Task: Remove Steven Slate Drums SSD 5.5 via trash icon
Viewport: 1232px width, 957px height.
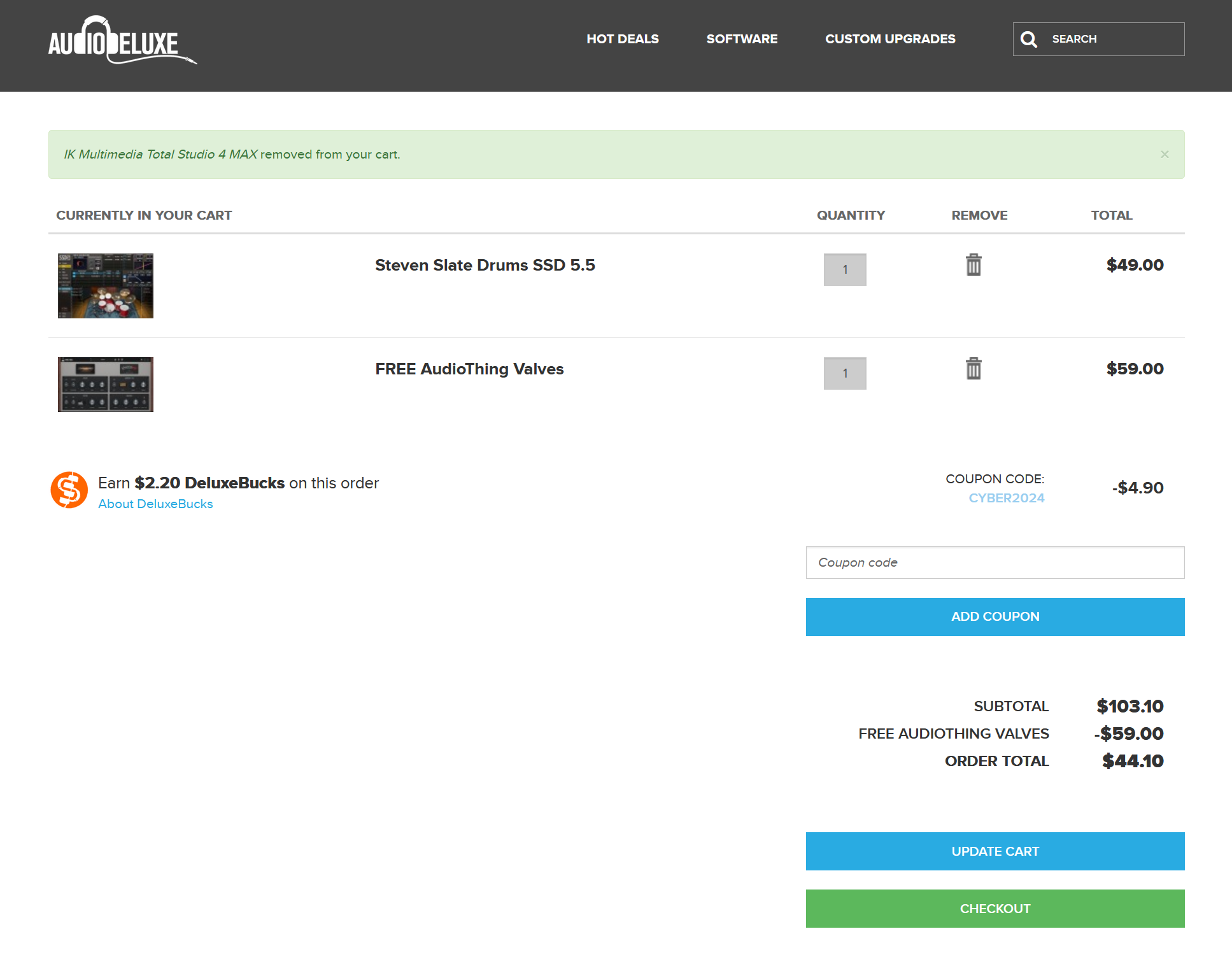Action: pos(974,264)
